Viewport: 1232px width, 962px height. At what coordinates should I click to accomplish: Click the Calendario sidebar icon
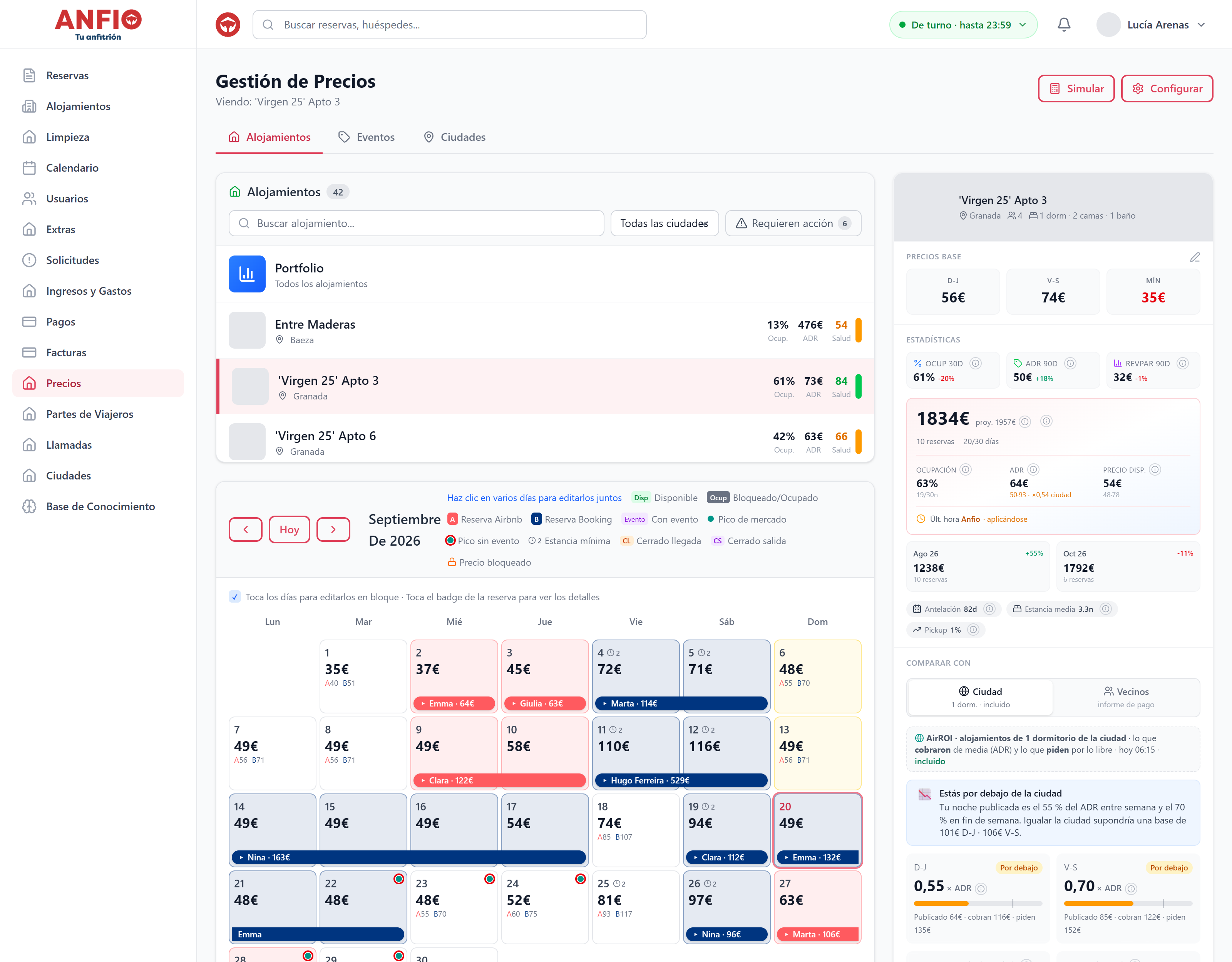tap(29, 168)
